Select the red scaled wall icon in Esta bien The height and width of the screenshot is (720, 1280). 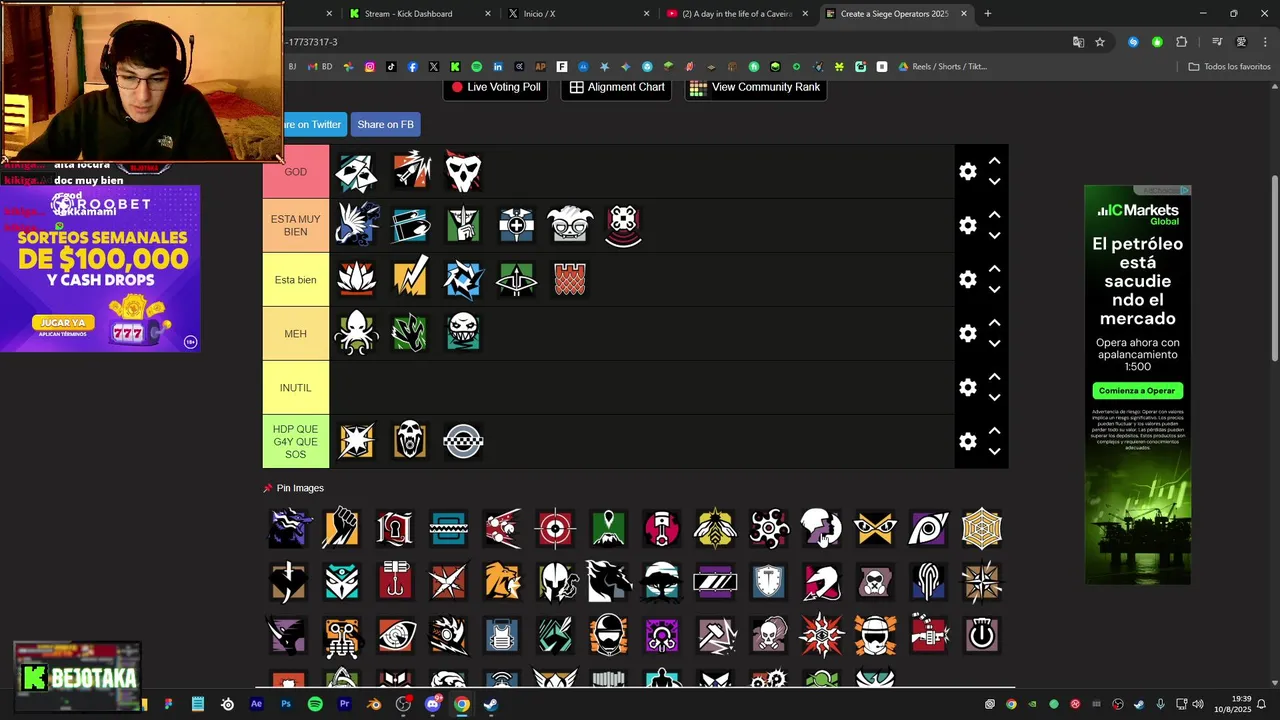(569, 279)
